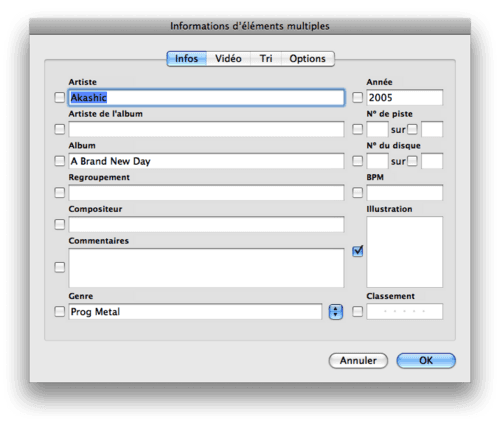Enable the Artiste checkbox
Image resolution: width=500 pixels, height=423 pixels.
(60, 98)
